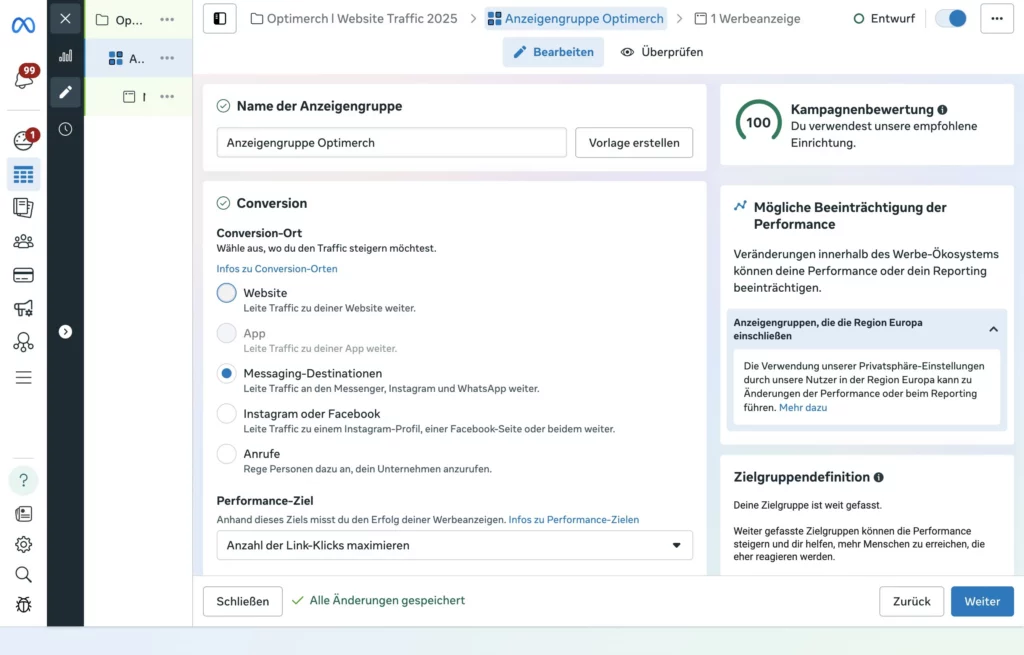
Task: Switch to the Überprüfen tab
Action: point(662,52)
